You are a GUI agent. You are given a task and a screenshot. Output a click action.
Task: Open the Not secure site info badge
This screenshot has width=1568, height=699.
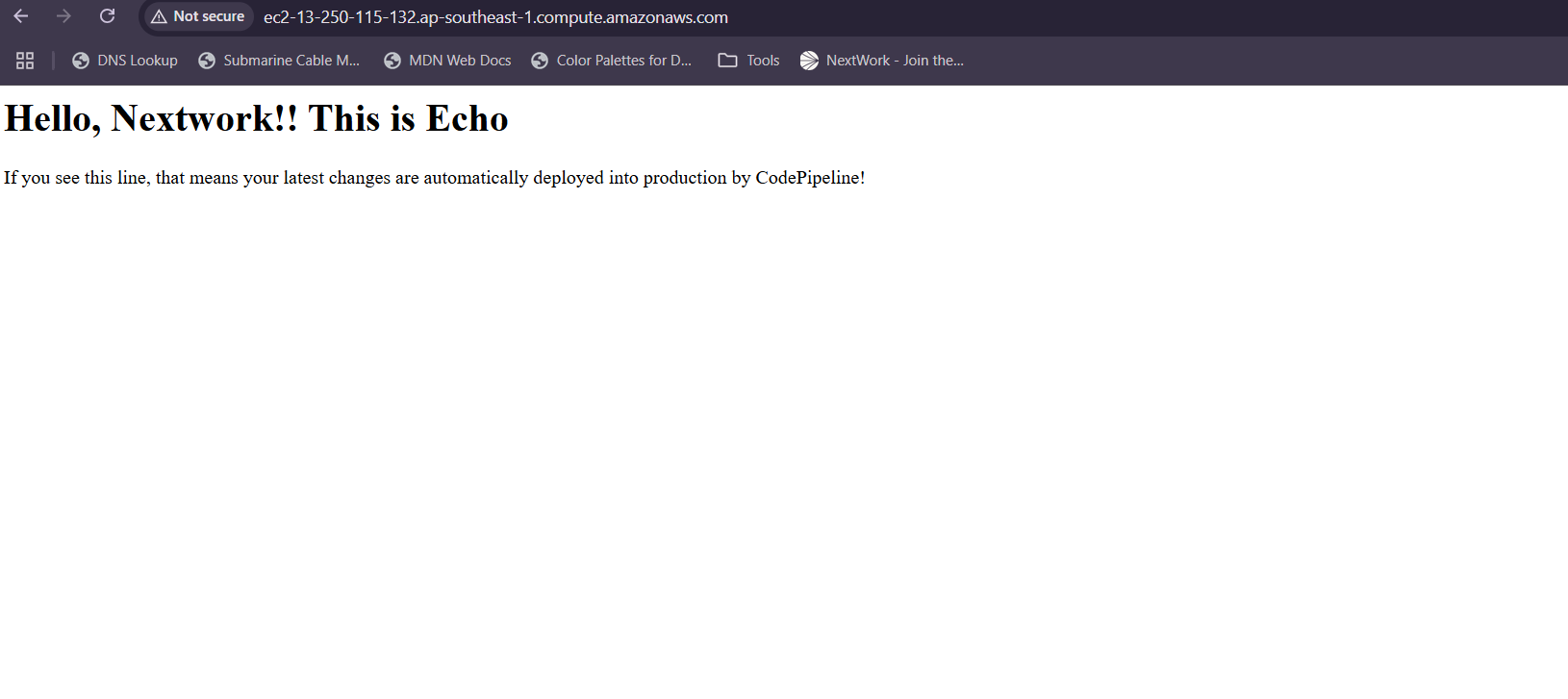click(198, 16)
